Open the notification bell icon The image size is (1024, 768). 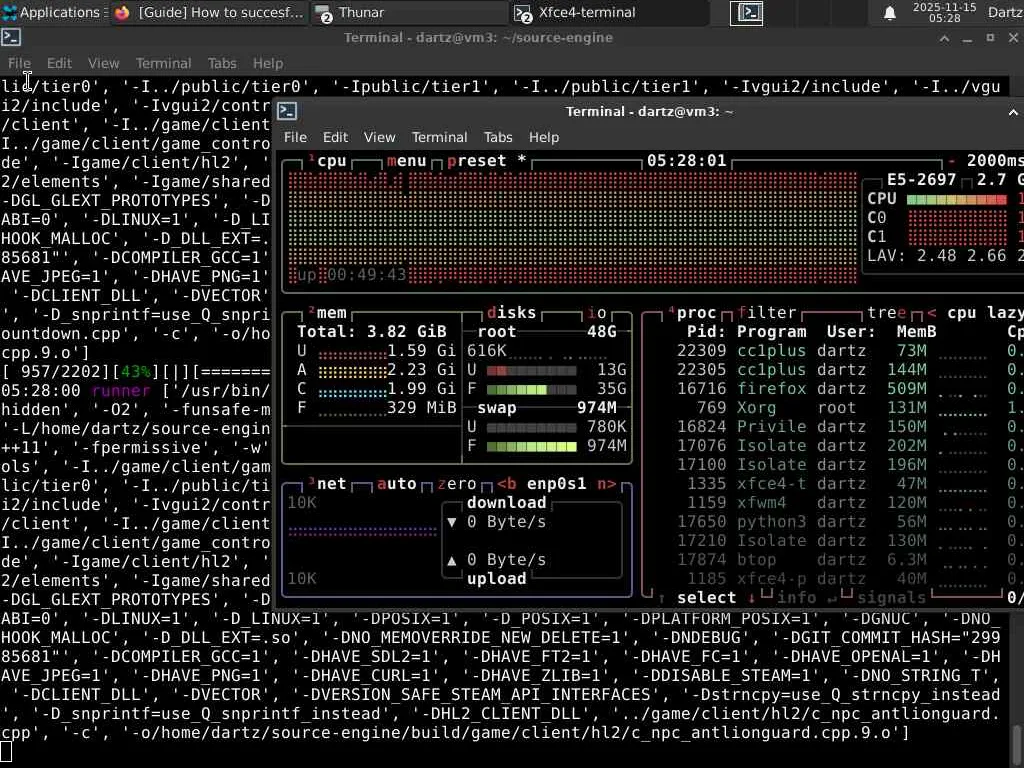(889, 13)
